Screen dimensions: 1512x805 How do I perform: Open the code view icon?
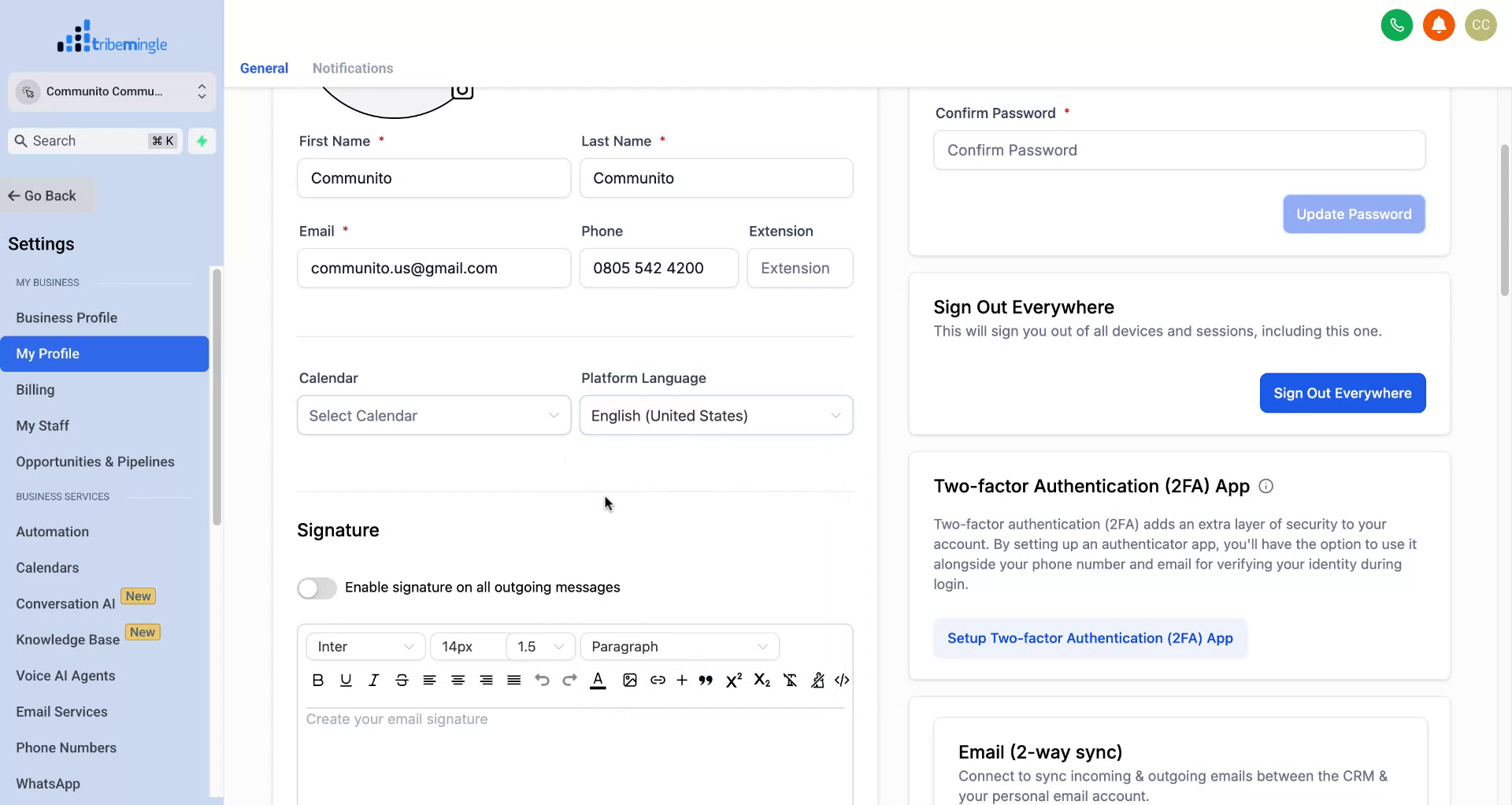[x=842, y=680]
